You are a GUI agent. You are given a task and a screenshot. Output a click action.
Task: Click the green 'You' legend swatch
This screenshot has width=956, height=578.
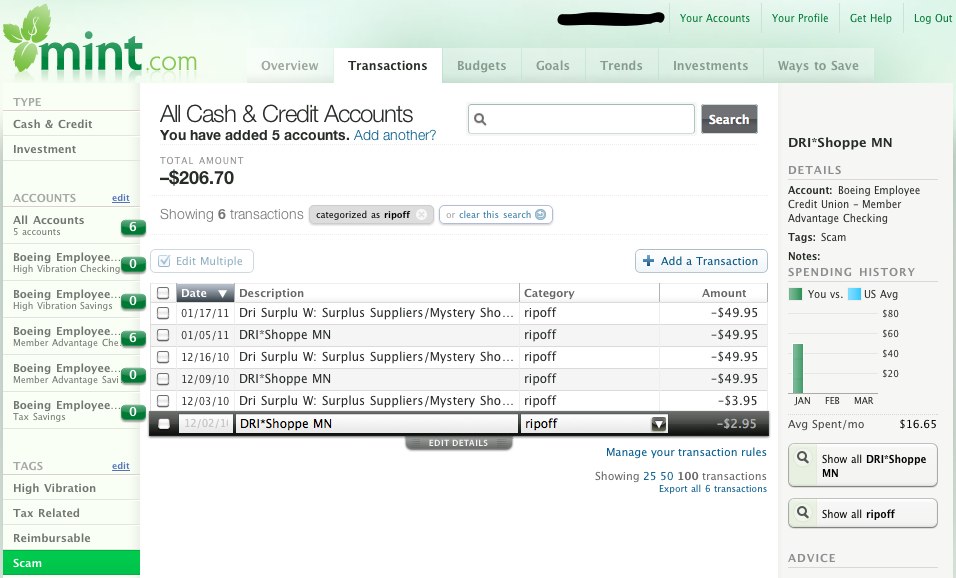(795, 294)
